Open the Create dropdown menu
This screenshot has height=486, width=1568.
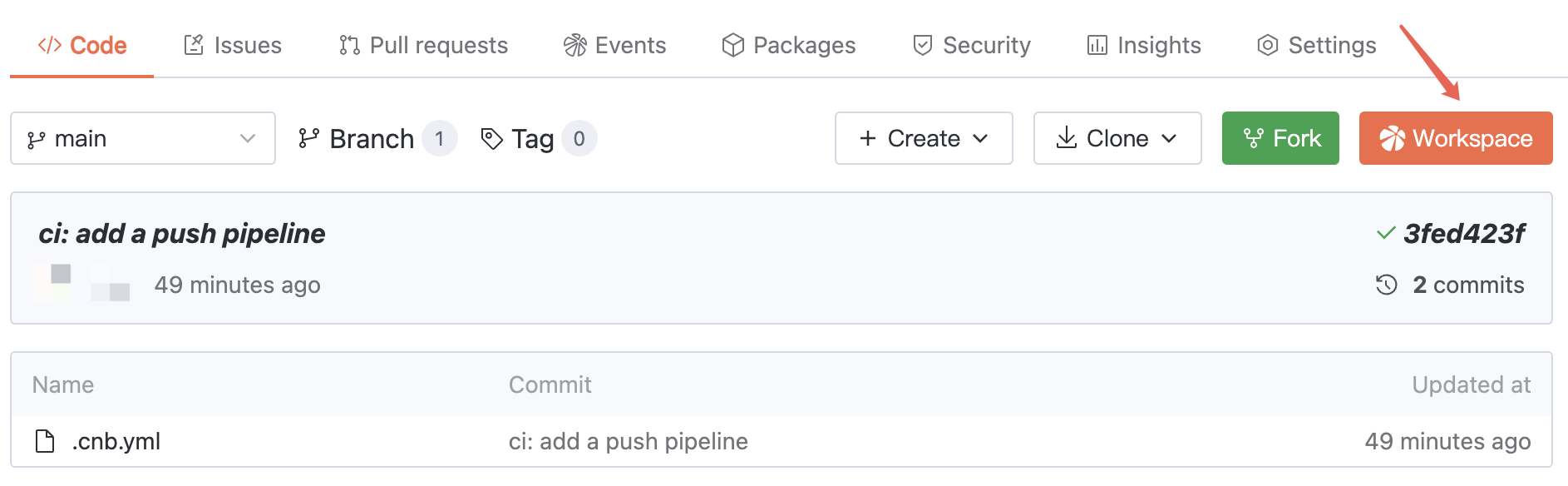923,138
